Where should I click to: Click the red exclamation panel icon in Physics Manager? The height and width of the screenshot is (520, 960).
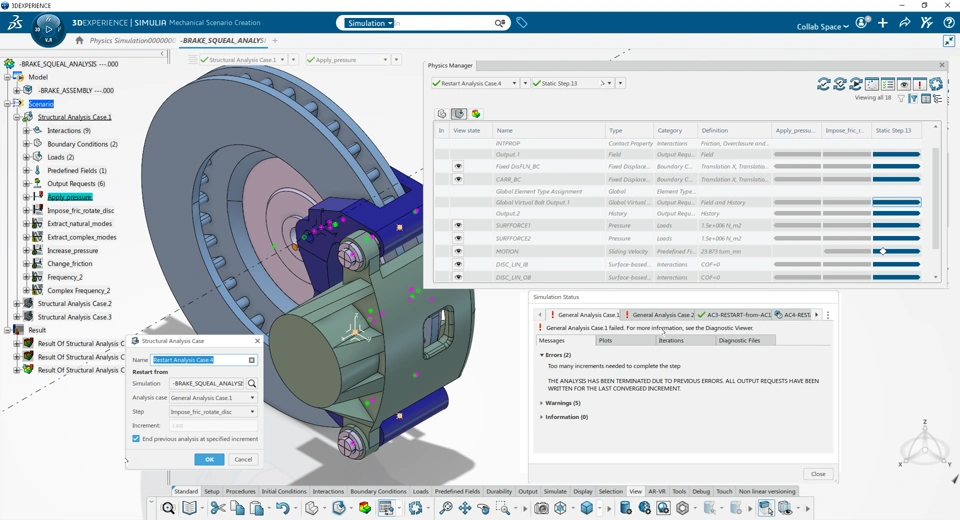click(920, 84)
